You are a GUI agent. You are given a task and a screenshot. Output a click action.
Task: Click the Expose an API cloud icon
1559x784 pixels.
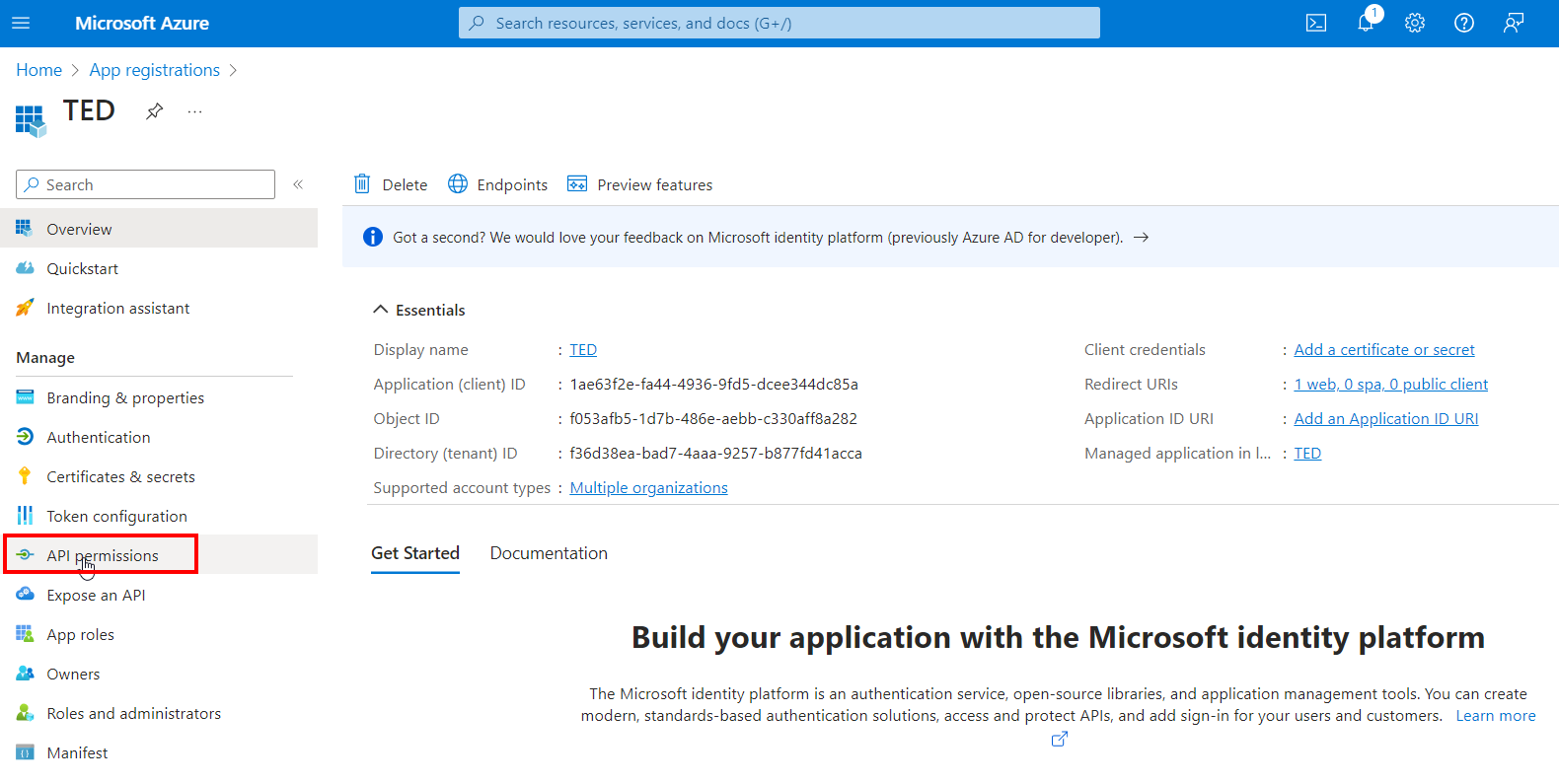point(25,595)
